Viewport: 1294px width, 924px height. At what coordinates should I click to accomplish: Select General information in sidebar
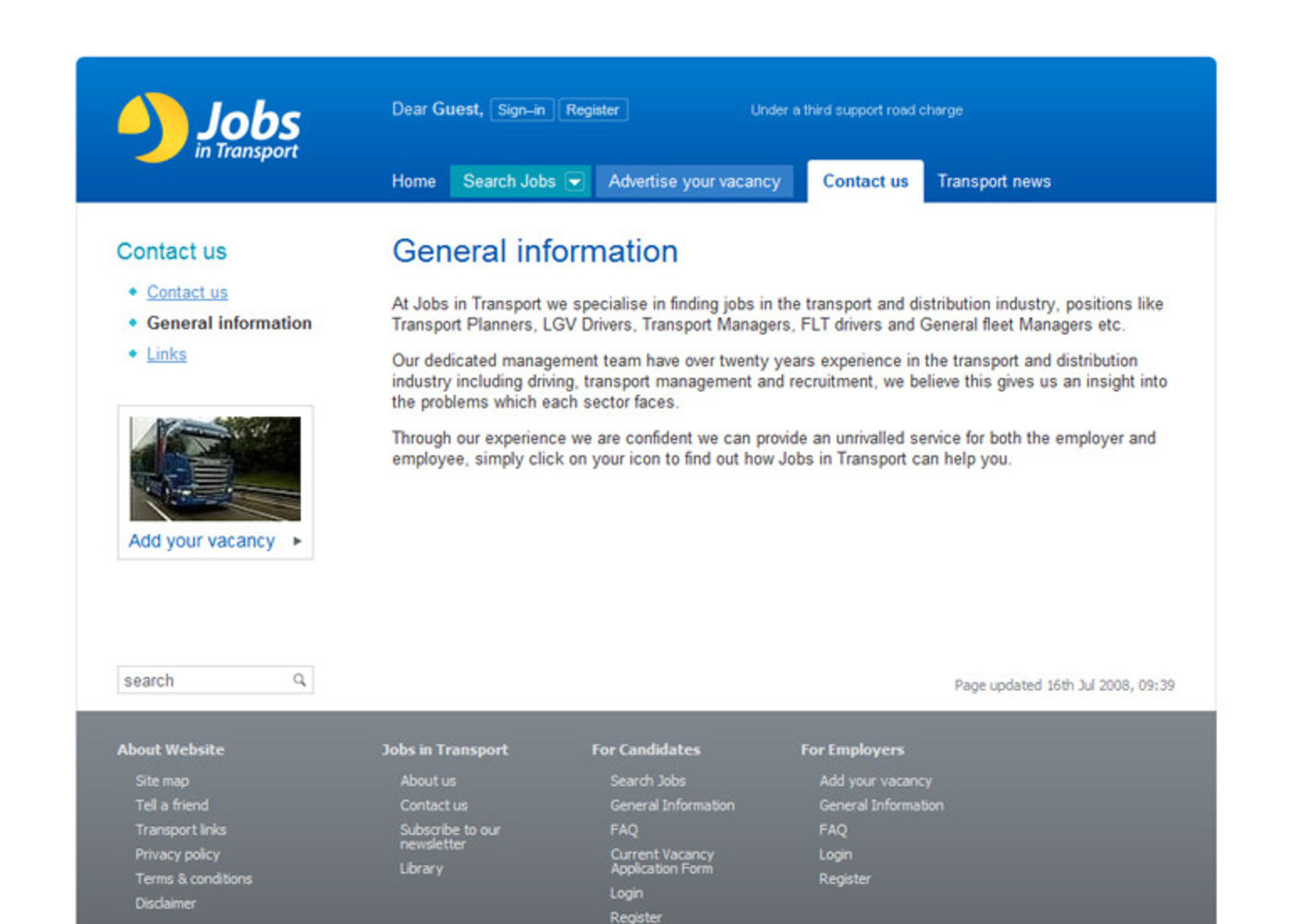point(228,323)
